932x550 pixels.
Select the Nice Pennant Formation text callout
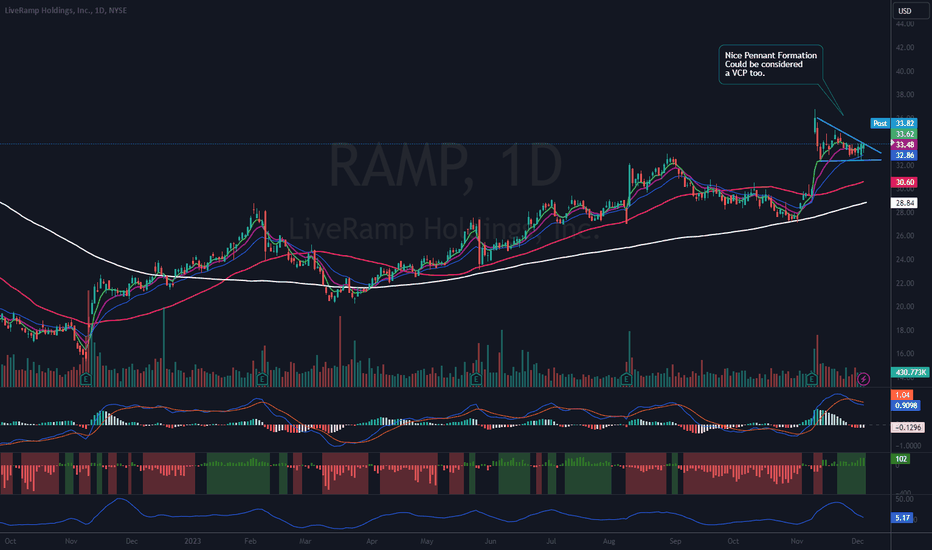pyautogui.click(x=770, y=64)
